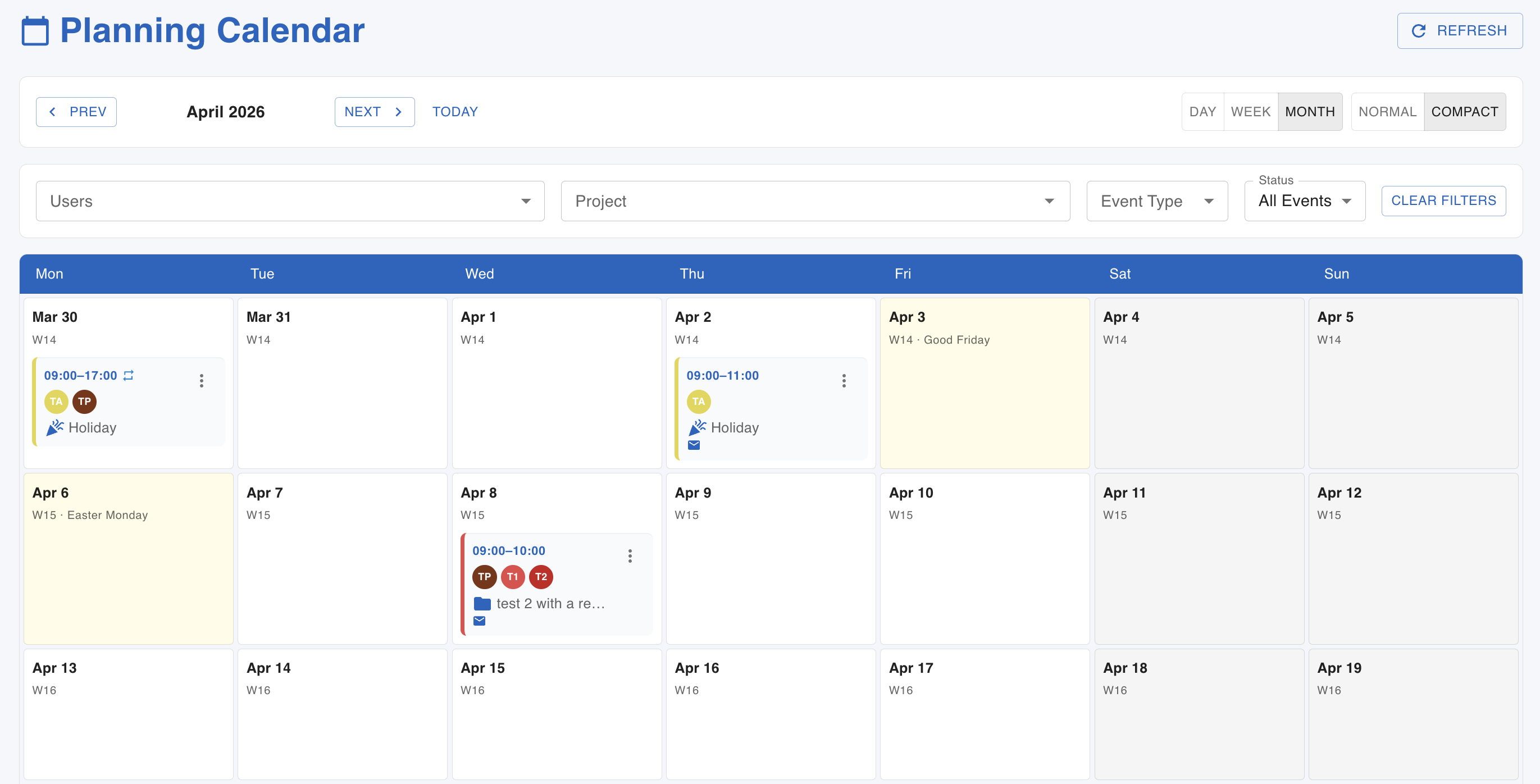The image size is (1540, 784).
Task: Open the three-dot menu on Mar 30 event
Action: [202, 380]
